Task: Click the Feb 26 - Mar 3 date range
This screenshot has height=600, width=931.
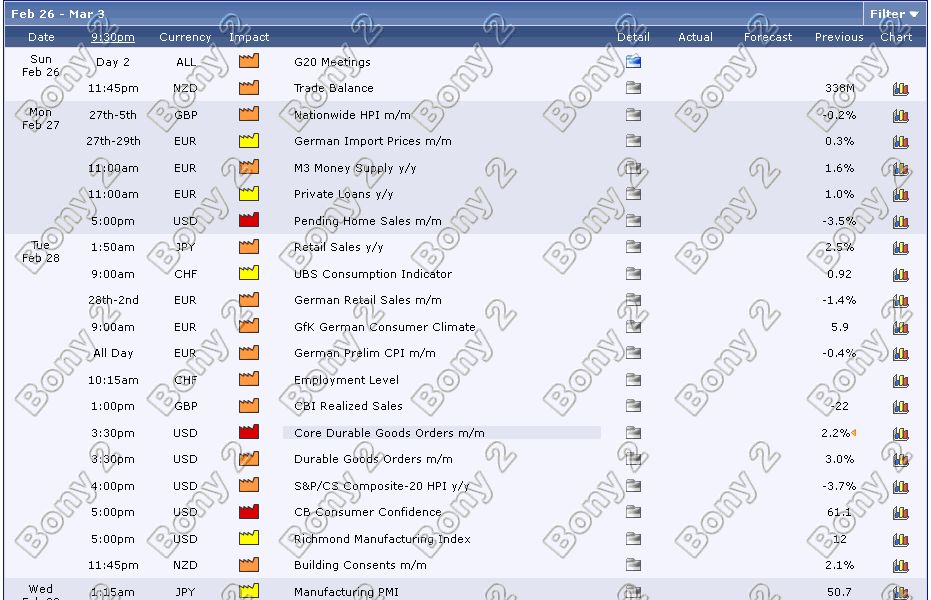Action: (x=58, y=14)
